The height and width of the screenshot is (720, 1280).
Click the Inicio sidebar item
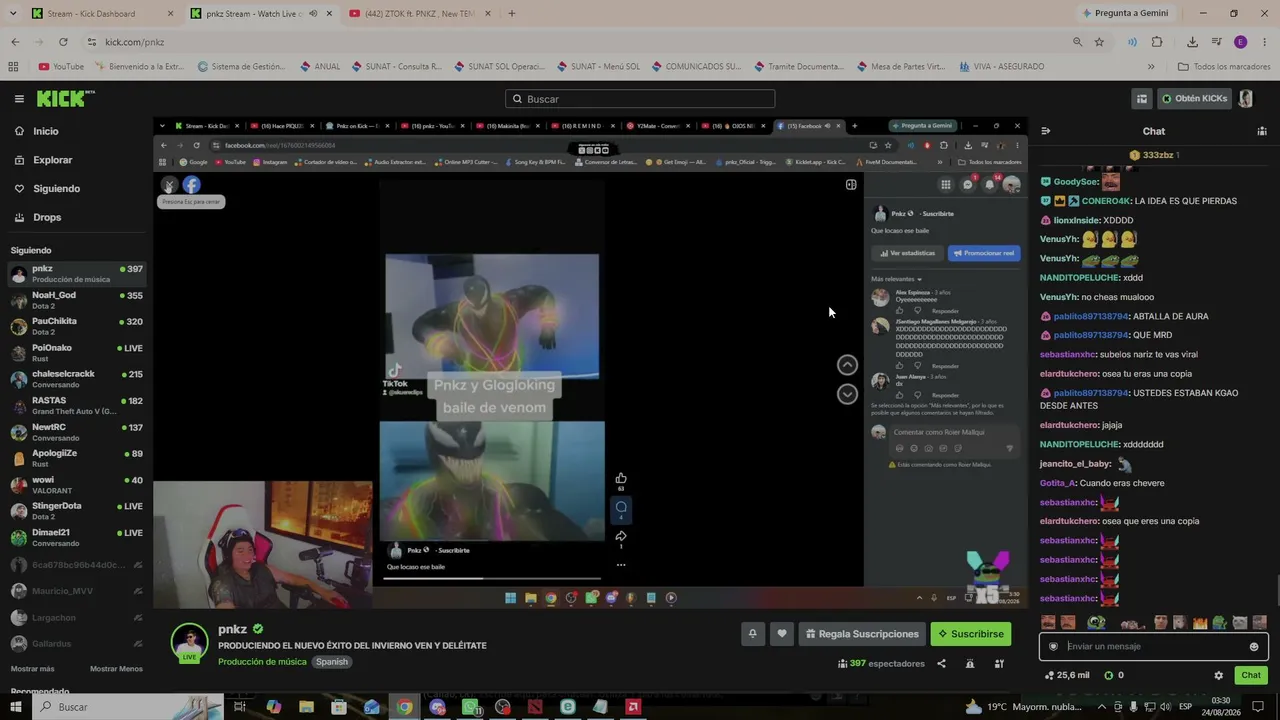[77, 131]
